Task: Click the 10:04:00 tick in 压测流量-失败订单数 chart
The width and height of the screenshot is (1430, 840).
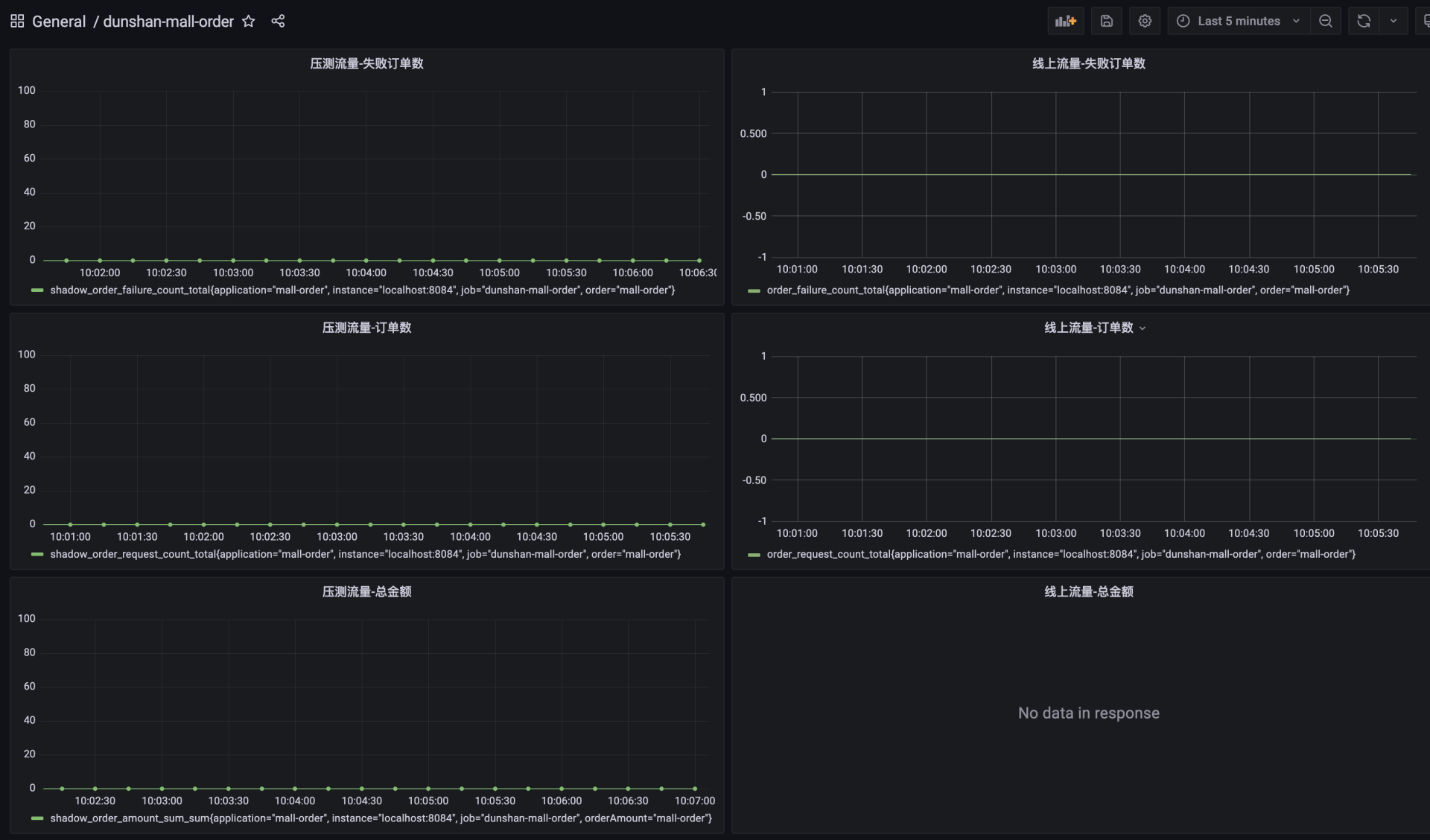Action: coord(366,273)
